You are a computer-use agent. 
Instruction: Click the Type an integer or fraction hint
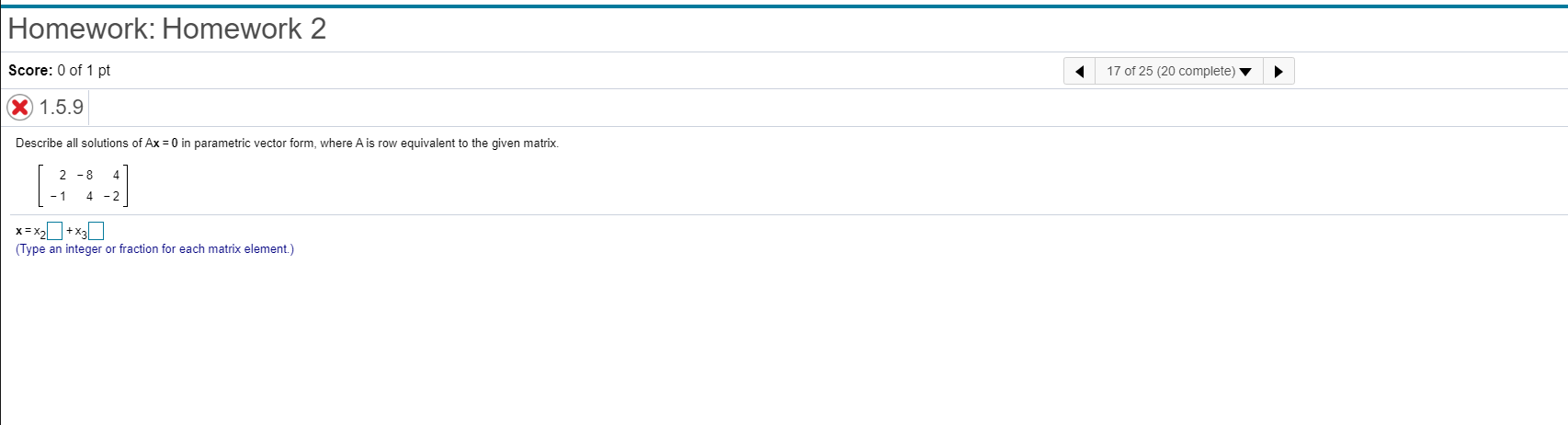[x=154, y=248]
